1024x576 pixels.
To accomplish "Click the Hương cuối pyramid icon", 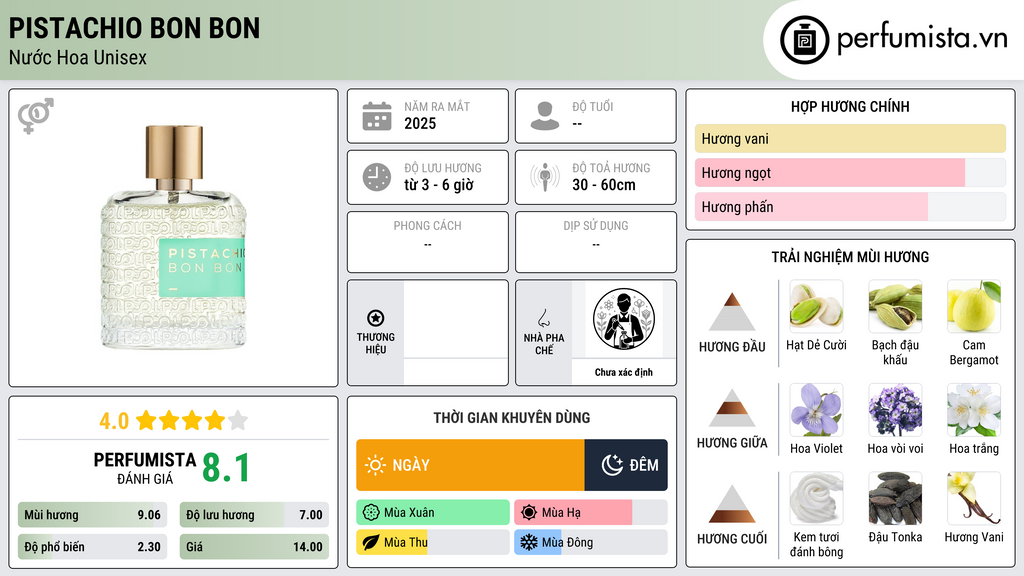I will (732, 504).
